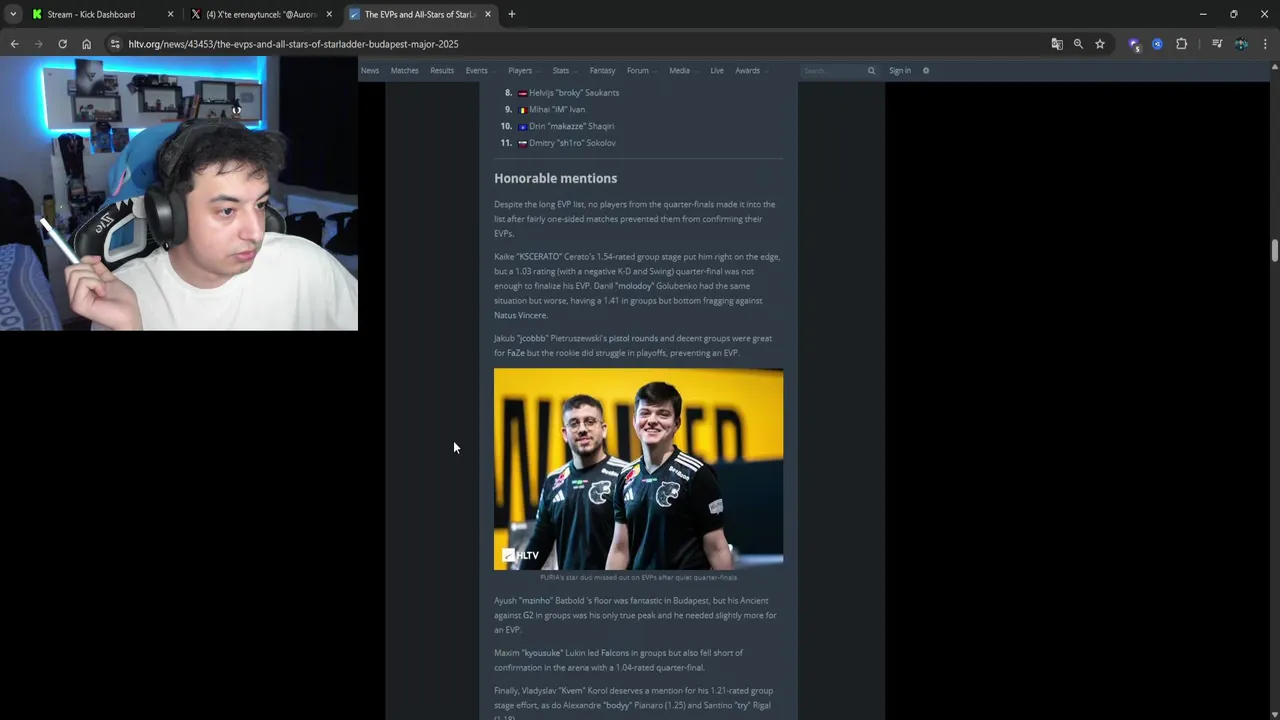1280x720 pixels.
Task: Click the Kosovo flag next to makazze
Action: point(522,127)
